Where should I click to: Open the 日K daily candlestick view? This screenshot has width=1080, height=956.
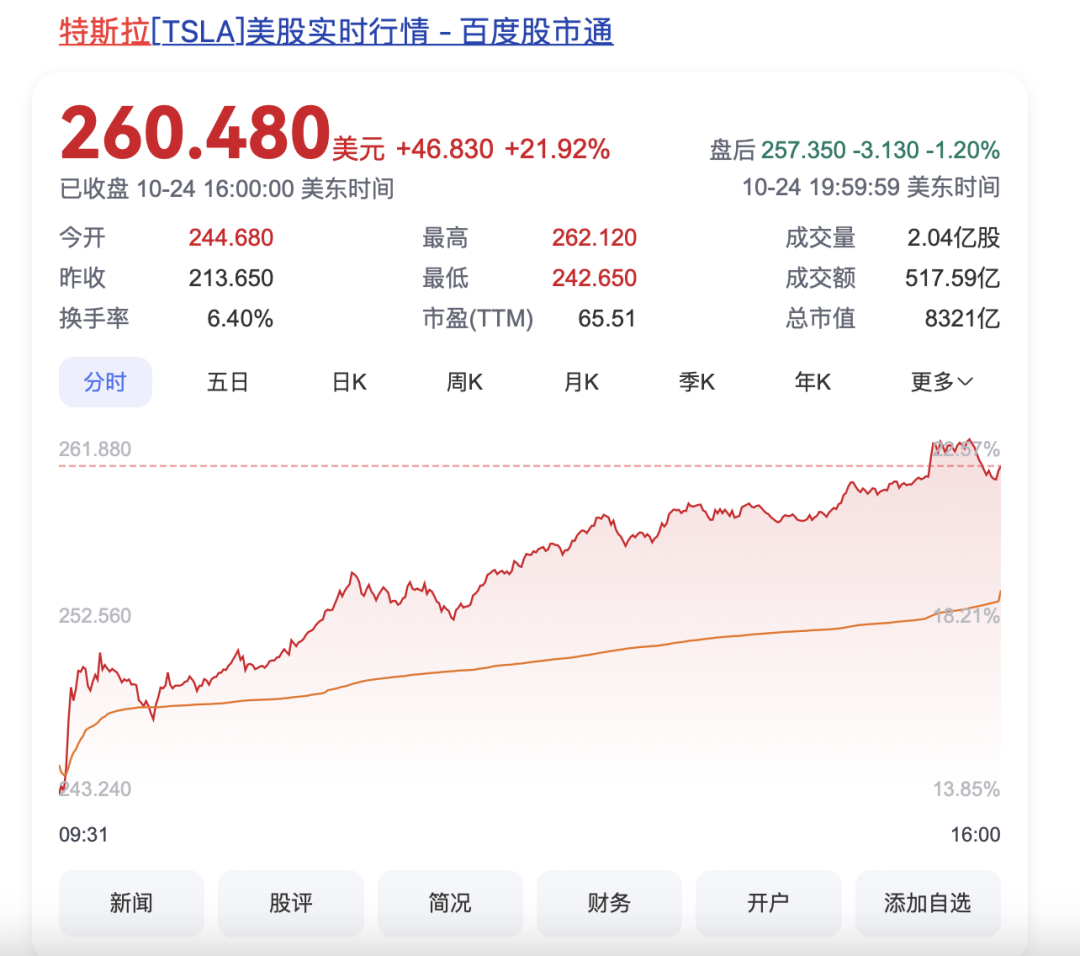(x=347, y=381)
